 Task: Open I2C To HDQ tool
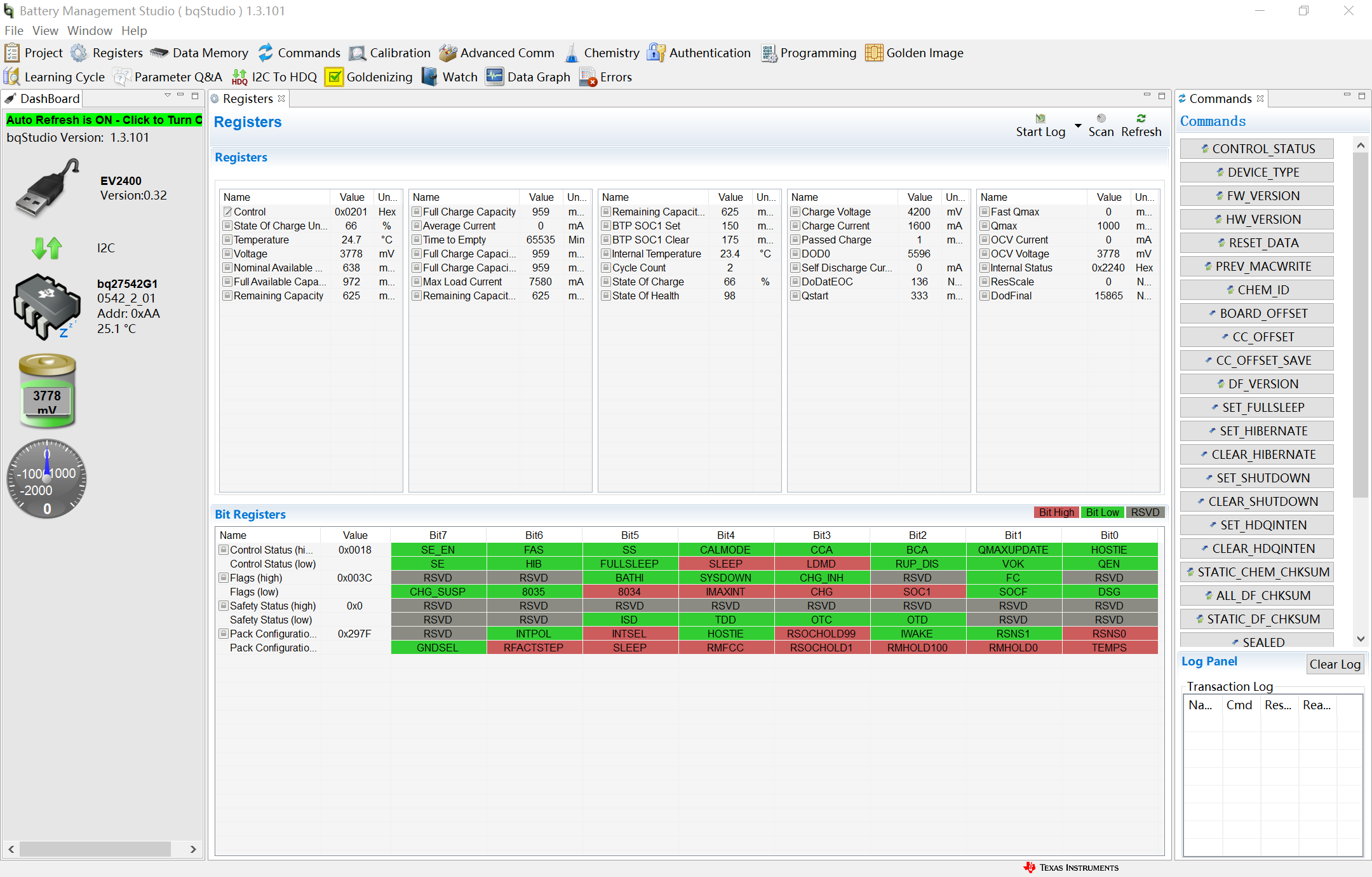[239, 77]
